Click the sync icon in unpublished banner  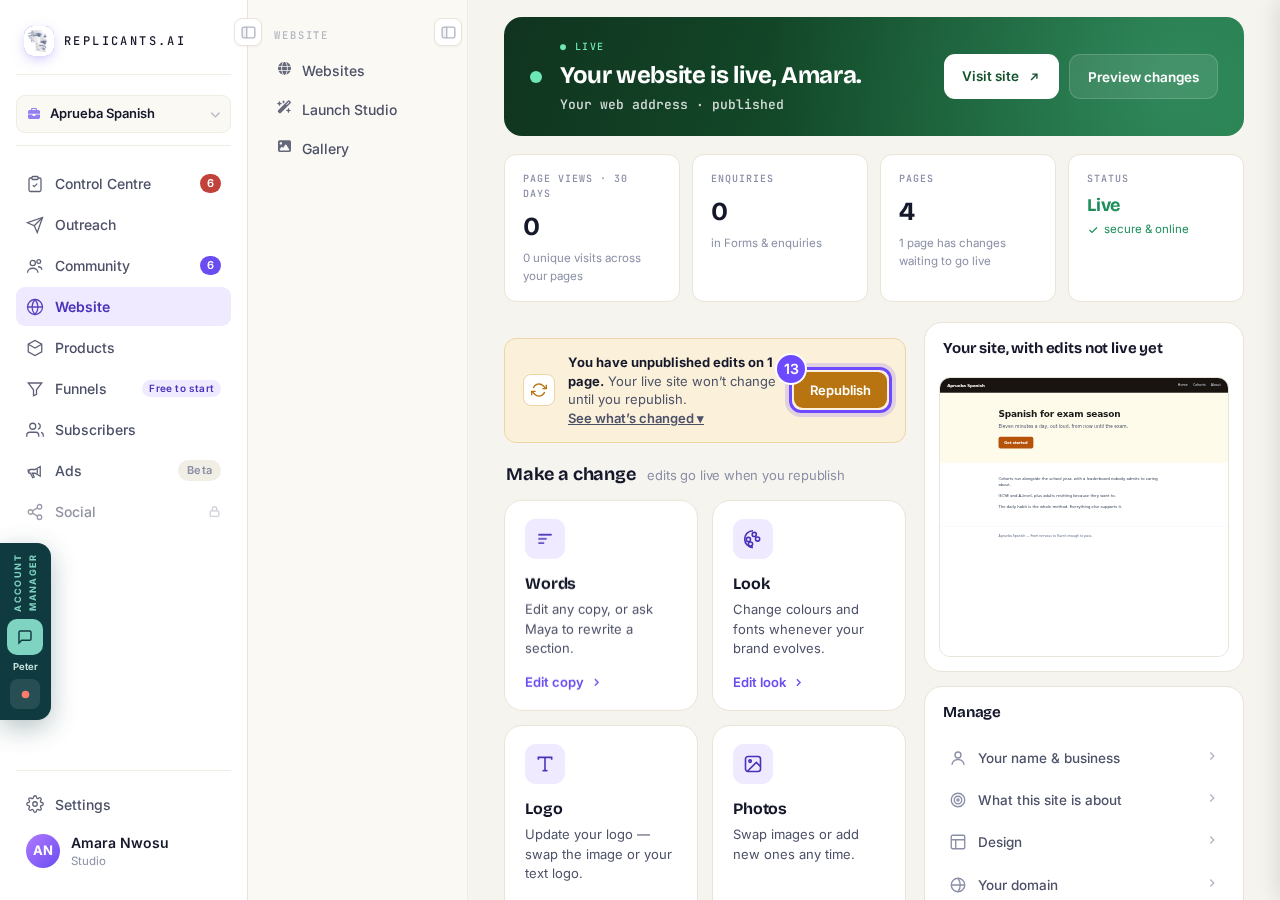click(x=539, y=390)
